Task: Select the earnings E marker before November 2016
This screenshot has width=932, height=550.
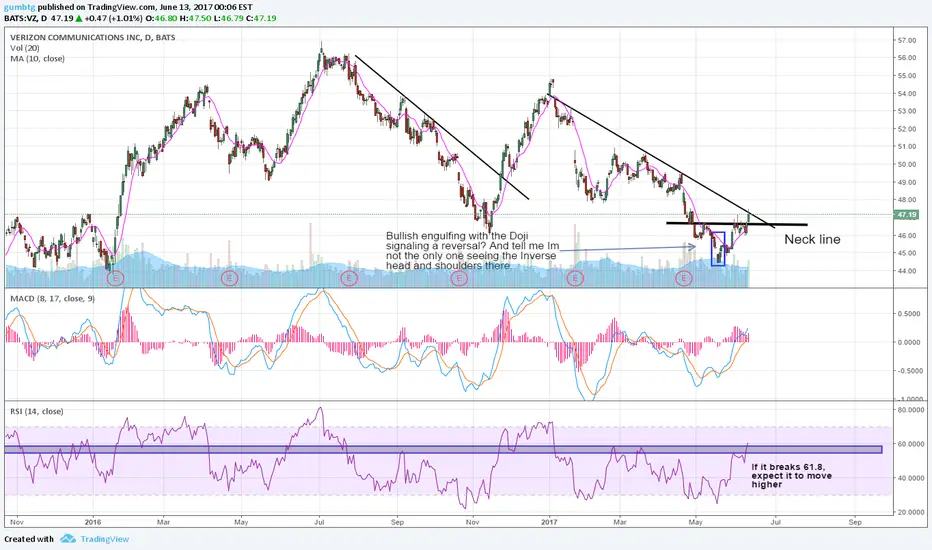Action: [x=459, y=278]
